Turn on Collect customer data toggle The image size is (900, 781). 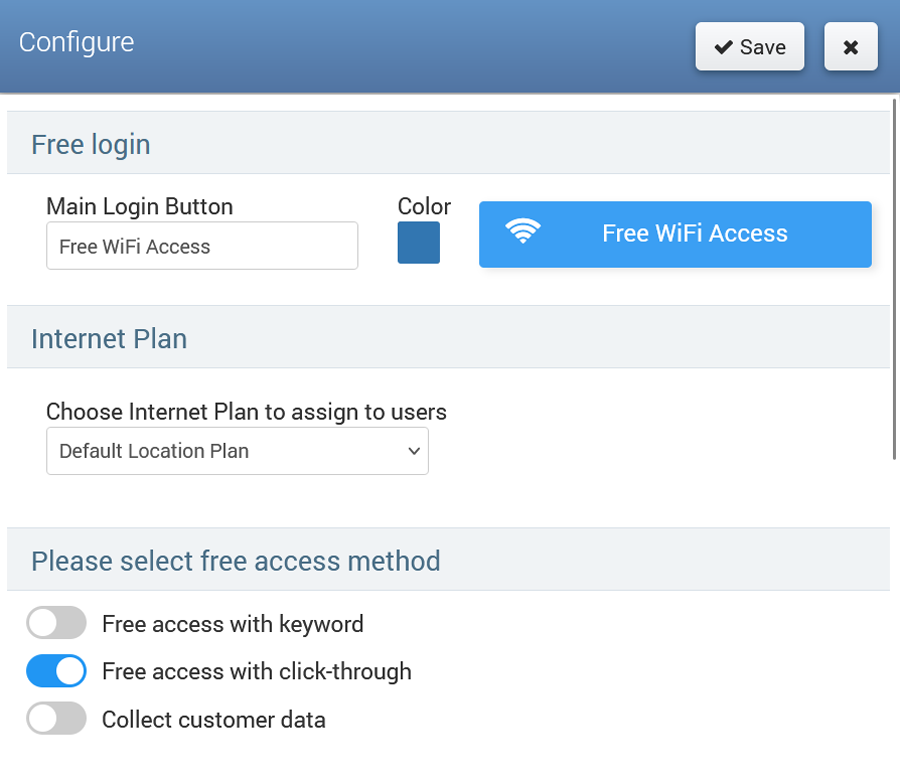(56, 719)
